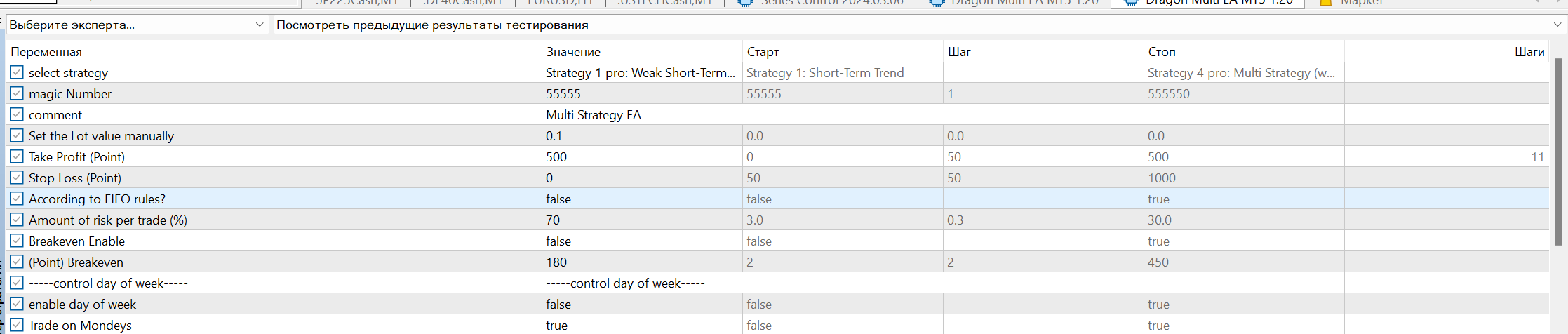Click the Take Profit value 500 field
This screenshot has width=1568, height=334.
coord(641,157)
